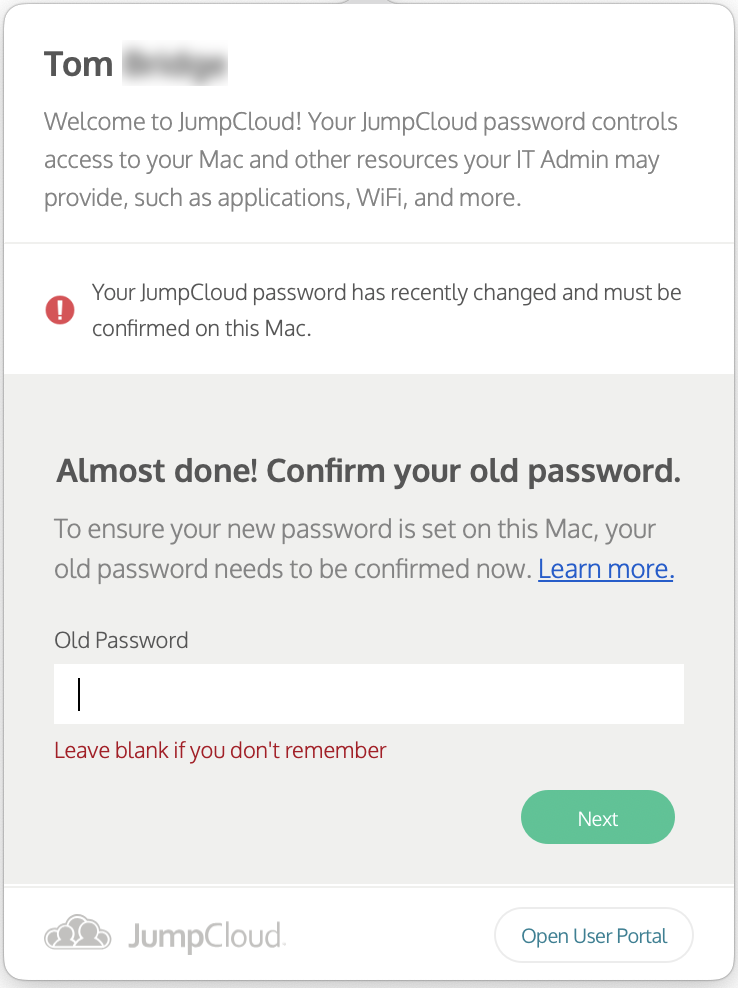Click the Welcome to JumpCloud paragraph

(360, 160)
